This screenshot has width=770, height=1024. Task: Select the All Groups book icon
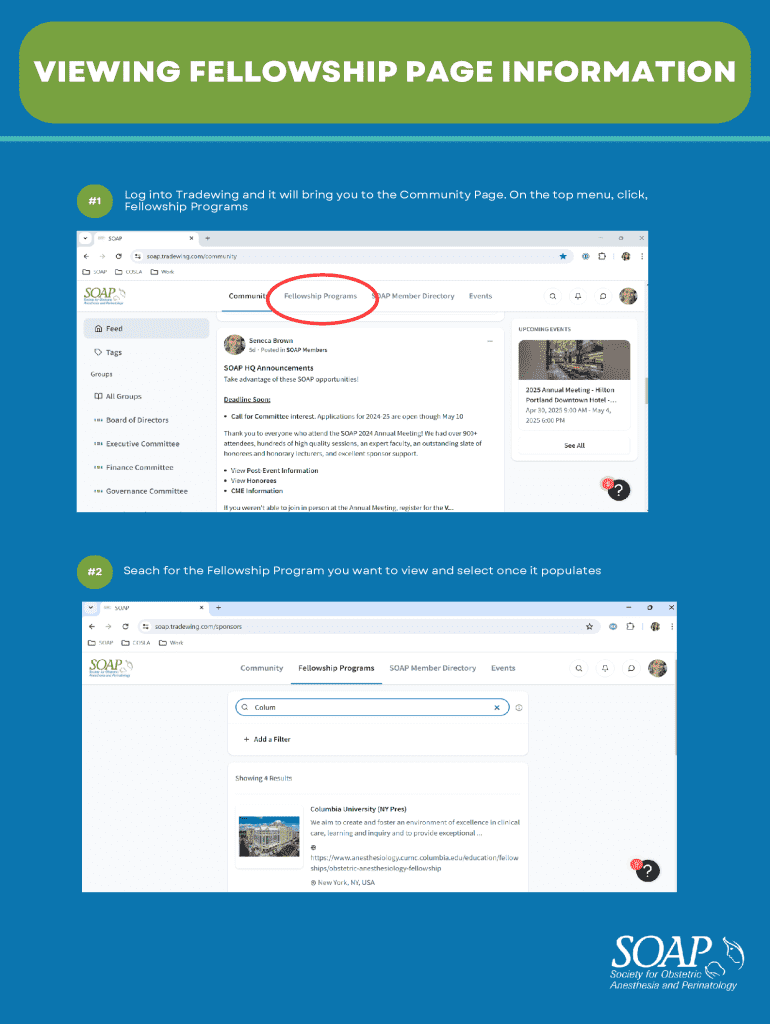point(98,396)
